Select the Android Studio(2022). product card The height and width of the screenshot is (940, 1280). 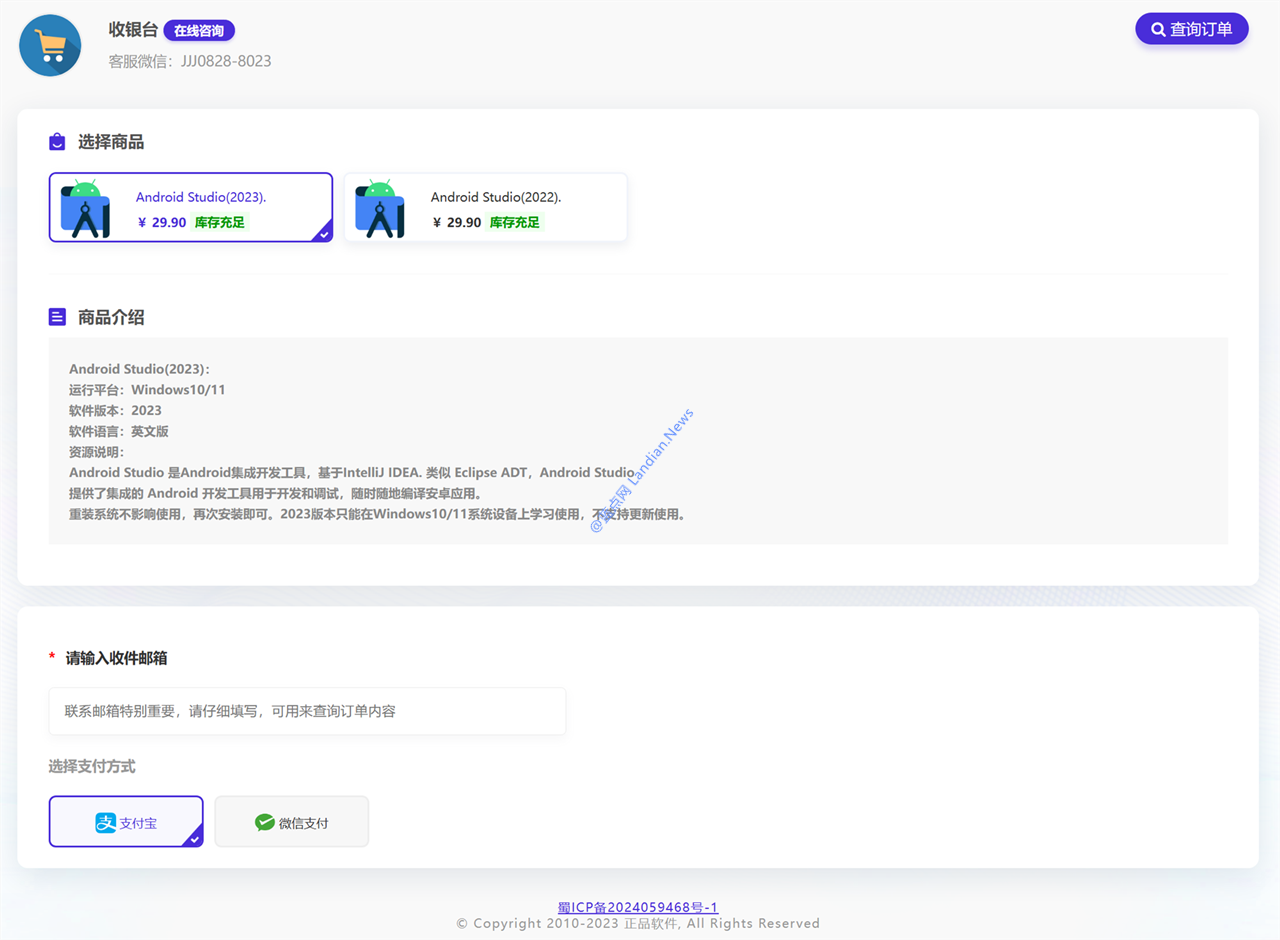click(x=486, y=207)
